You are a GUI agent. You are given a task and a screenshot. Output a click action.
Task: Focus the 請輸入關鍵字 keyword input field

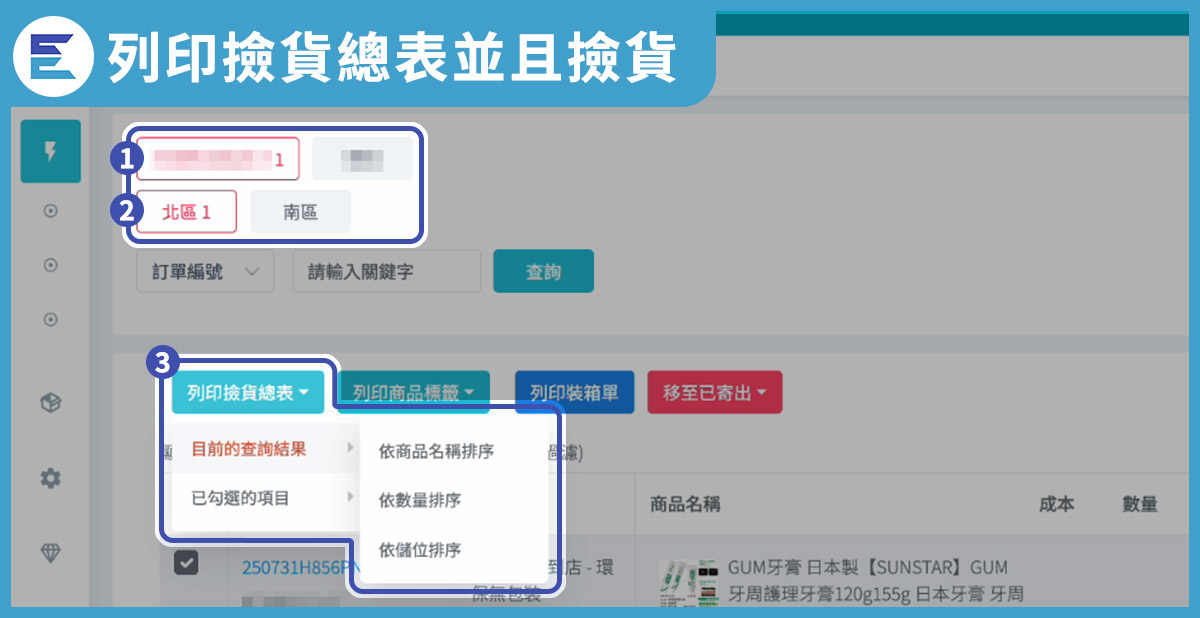point(386,271)
